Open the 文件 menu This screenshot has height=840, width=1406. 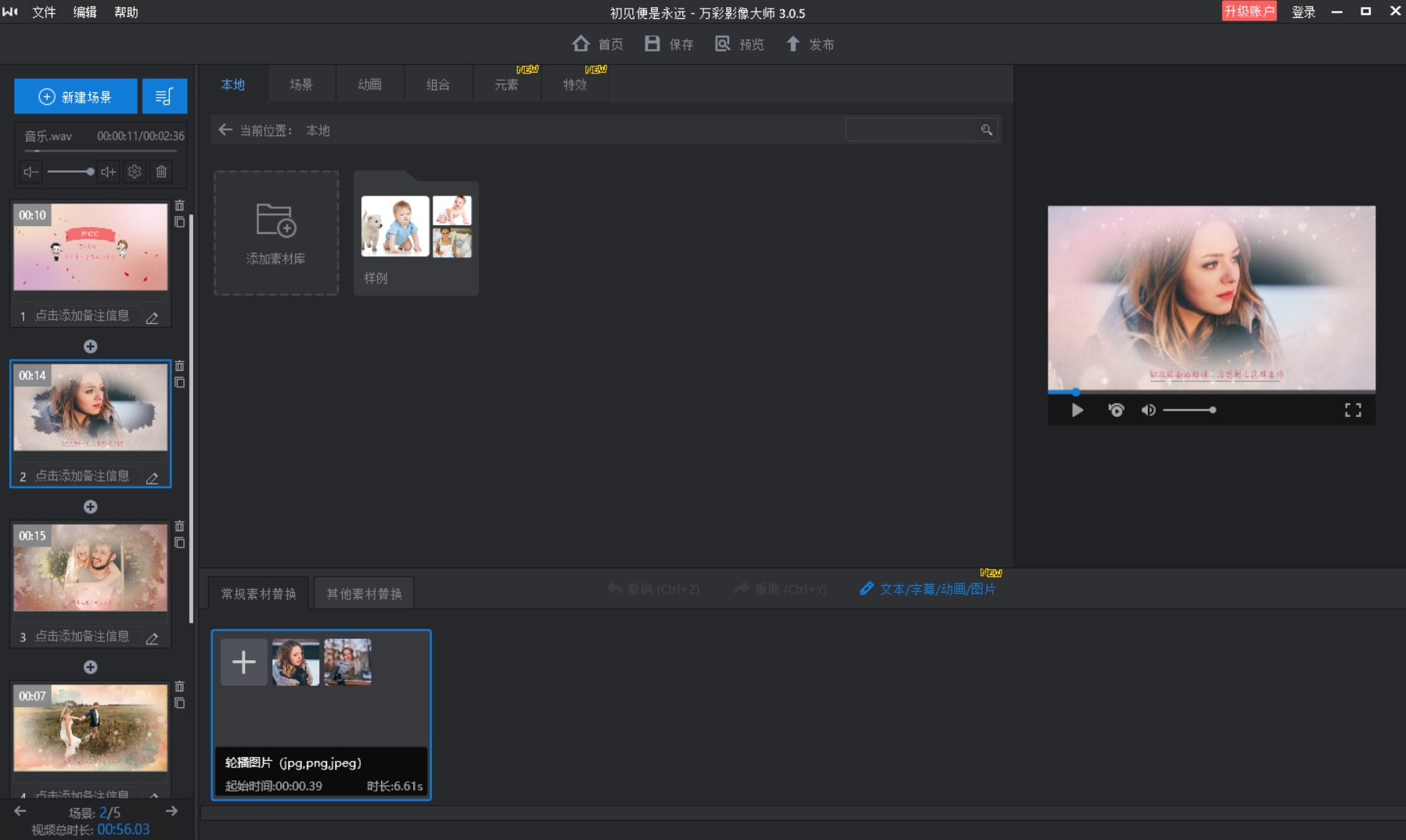click(x=44, y=12)
